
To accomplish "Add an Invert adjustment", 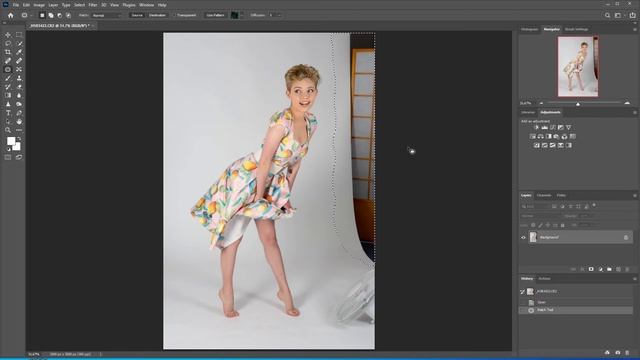I will pyautogui.click(x=537, y=145).
